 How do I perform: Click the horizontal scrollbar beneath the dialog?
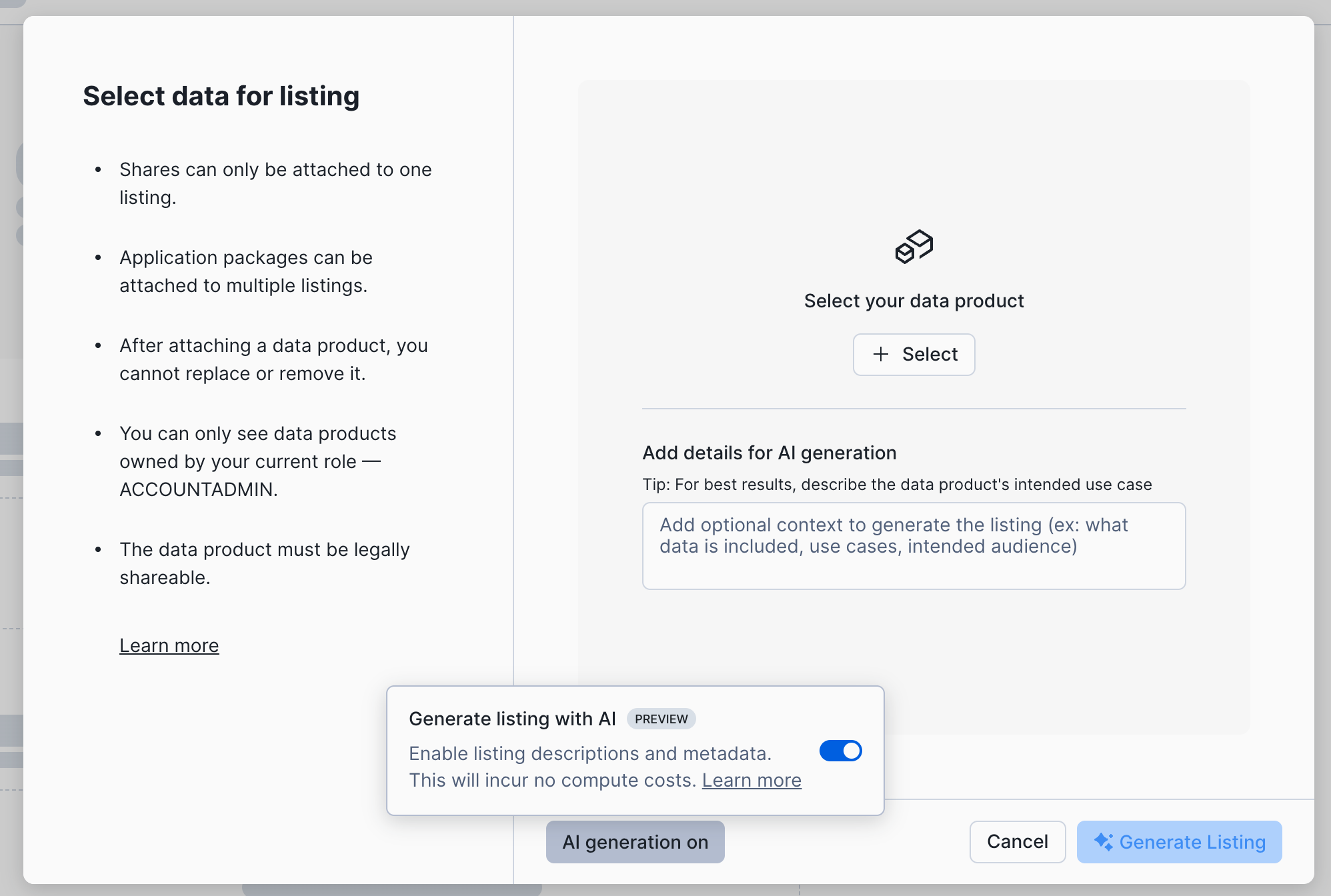pos(392,890)
